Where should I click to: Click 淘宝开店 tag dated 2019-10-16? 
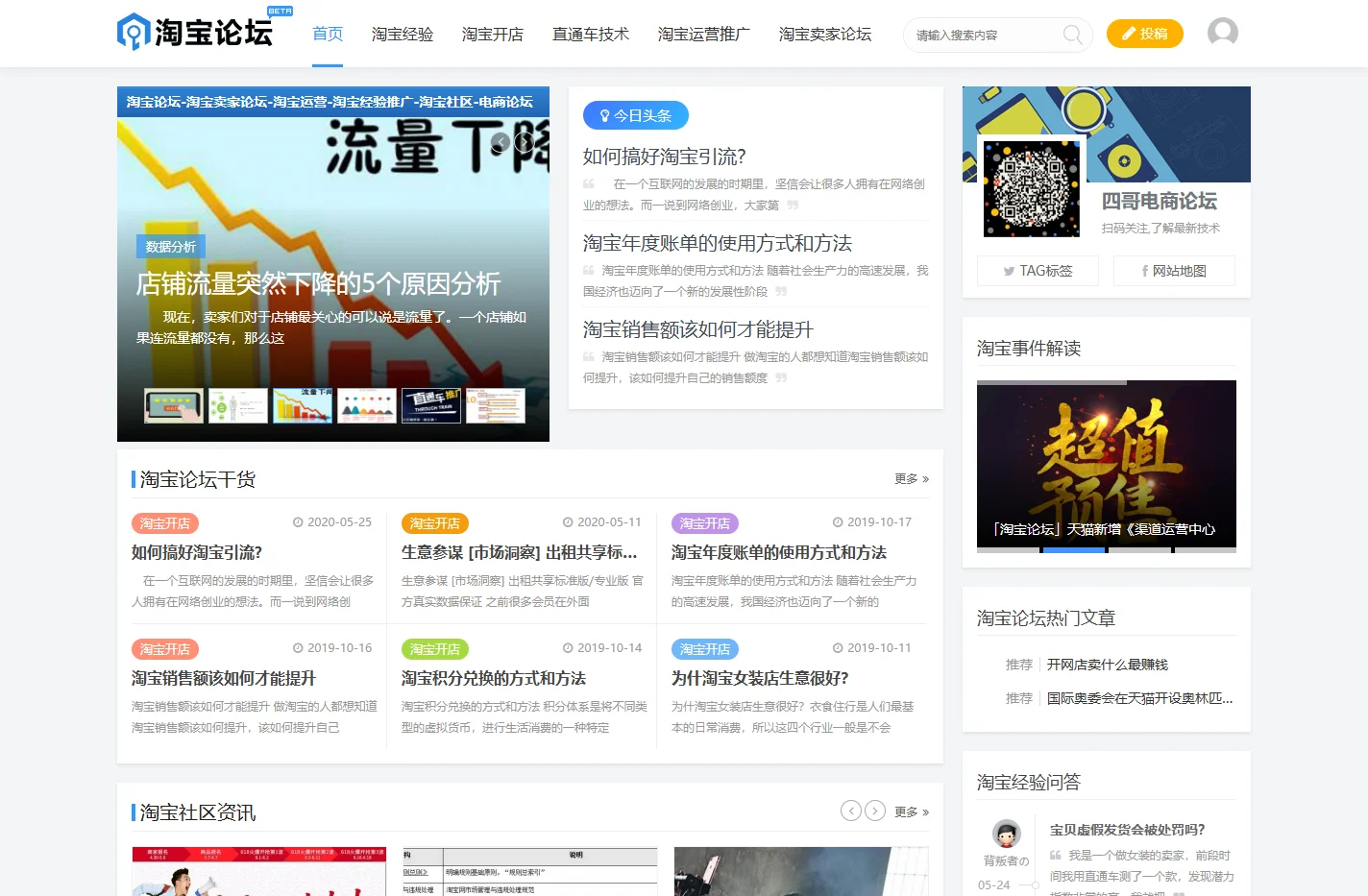(165, 649)
